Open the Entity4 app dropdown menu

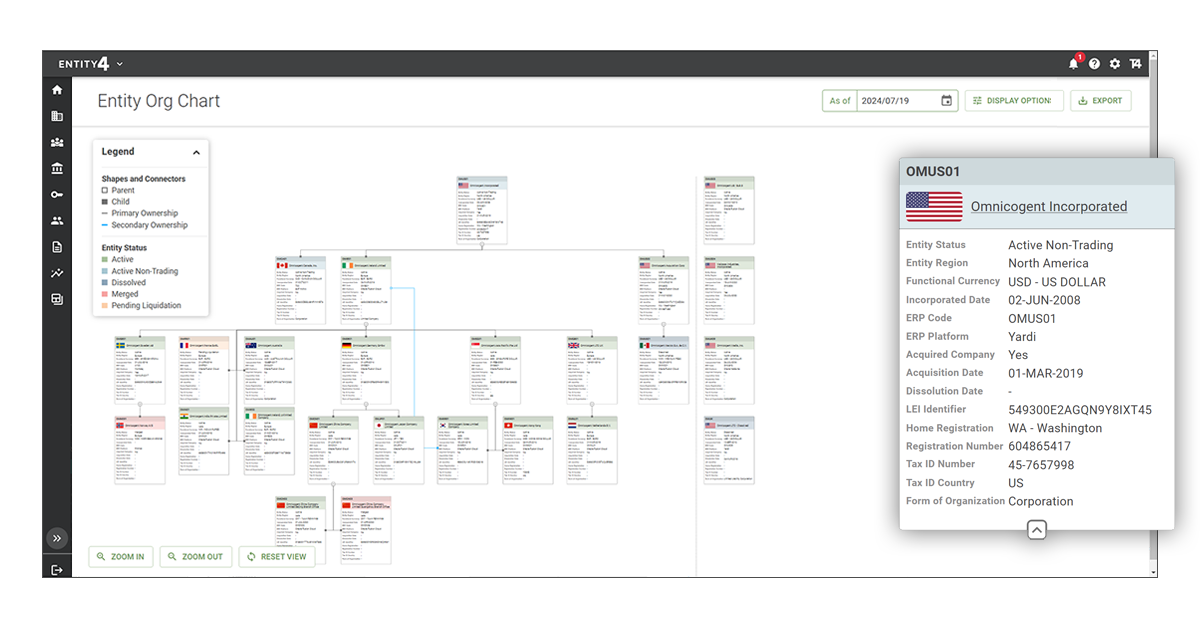click(x=120, y=64)
